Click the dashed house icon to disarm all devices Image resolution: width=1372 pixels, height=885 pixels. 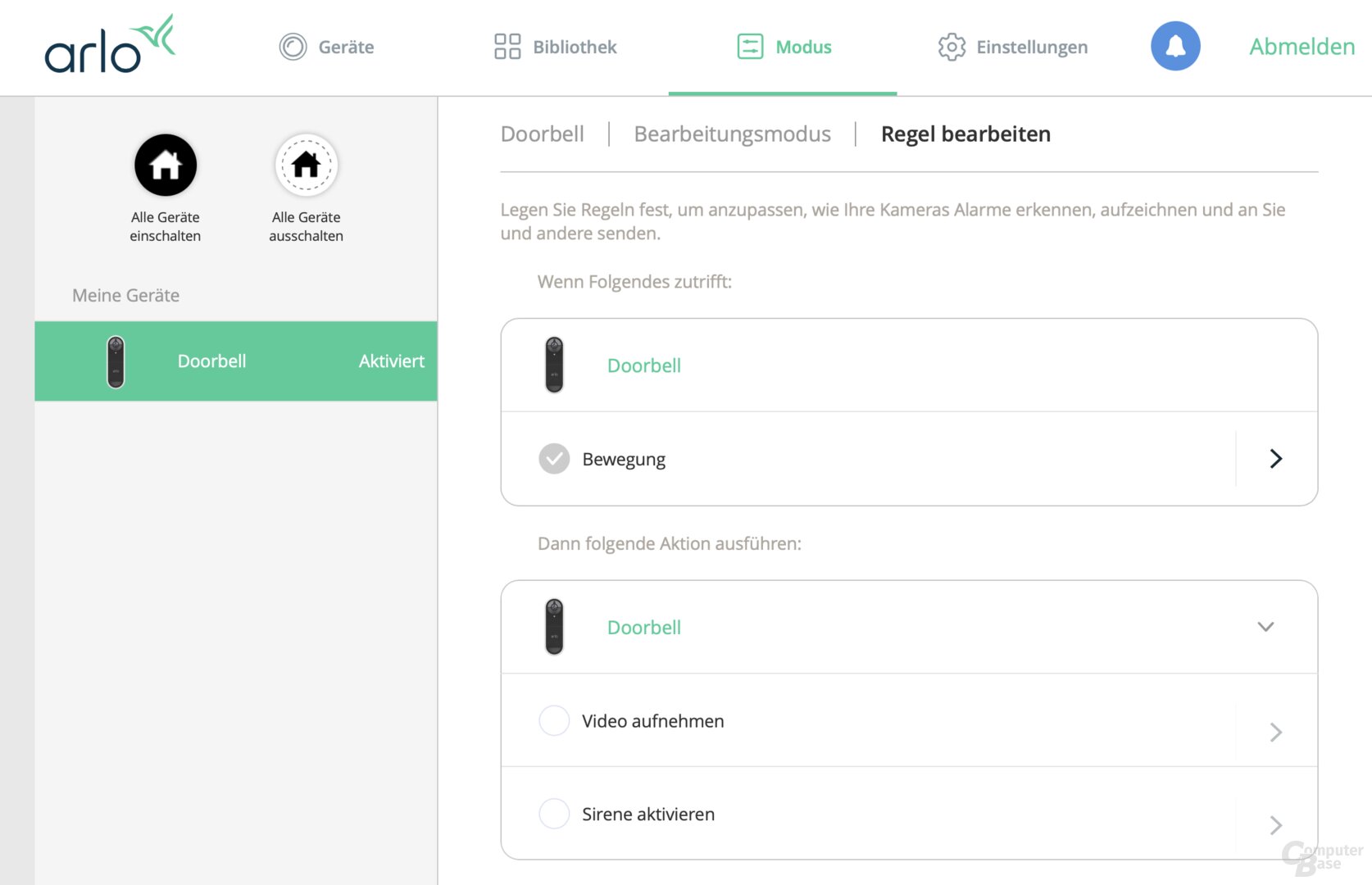tap(307, 166)
